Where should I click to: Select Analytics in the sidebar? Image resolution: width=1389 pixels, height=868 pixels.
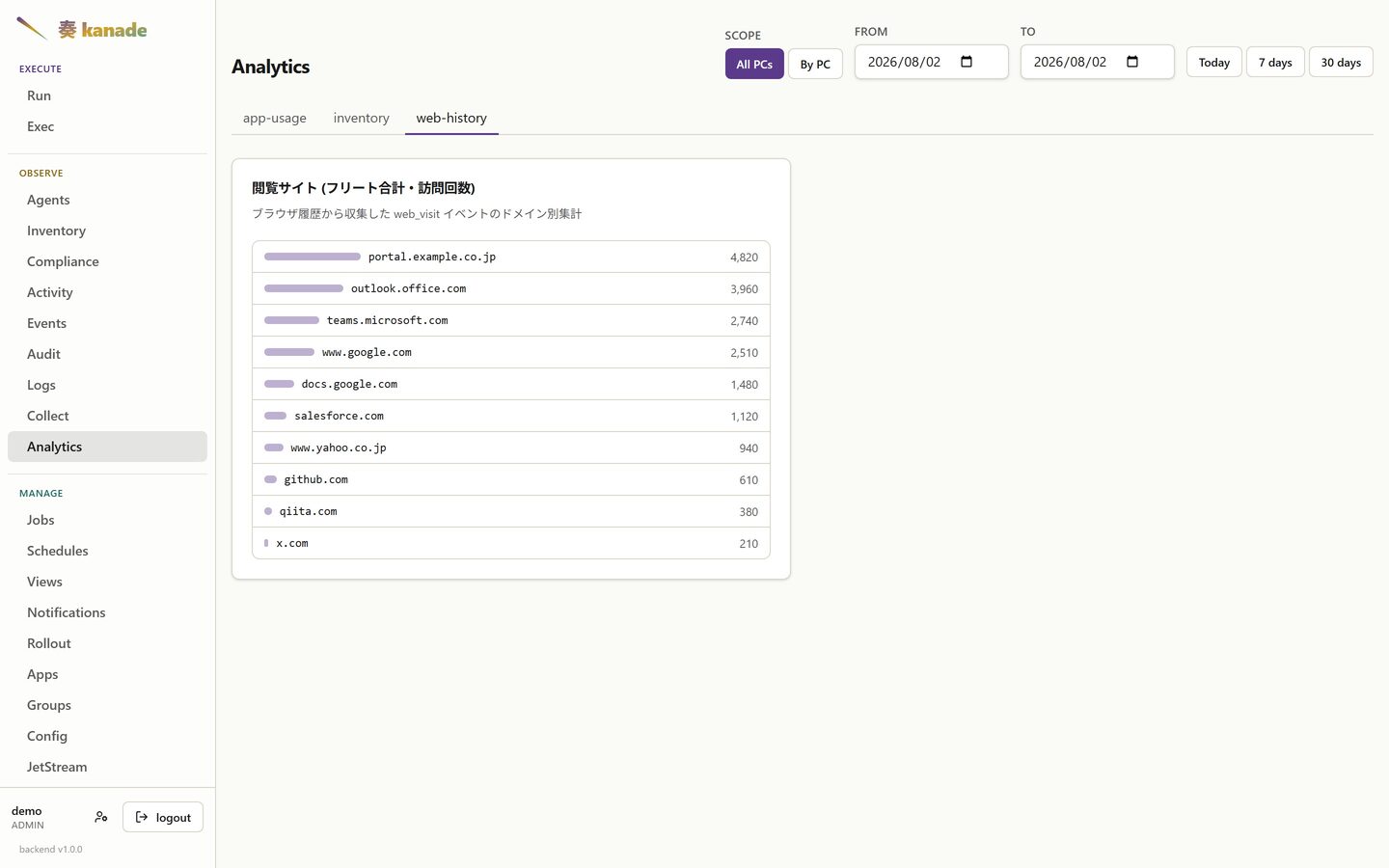(x=107, y=447)
